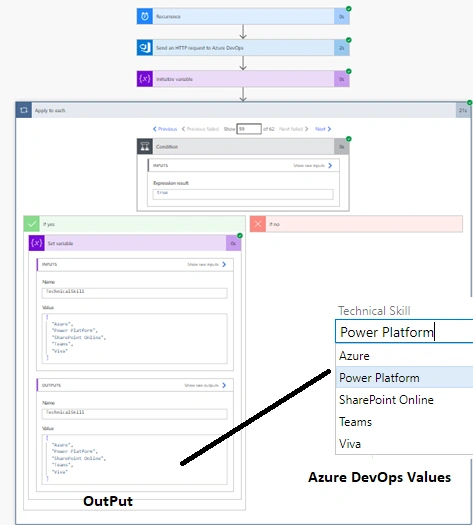Click the Expression result label
The width and height of the screenshot is (473, 525).
pos(171,183)
